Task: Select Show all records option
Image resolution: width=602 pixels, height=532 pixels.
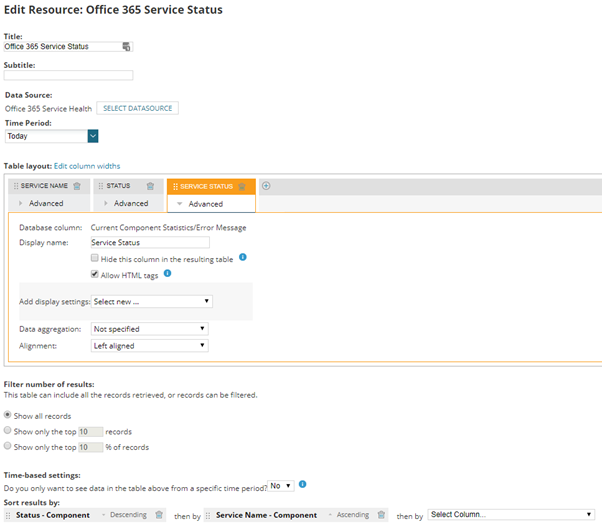Action: (7, 415)
